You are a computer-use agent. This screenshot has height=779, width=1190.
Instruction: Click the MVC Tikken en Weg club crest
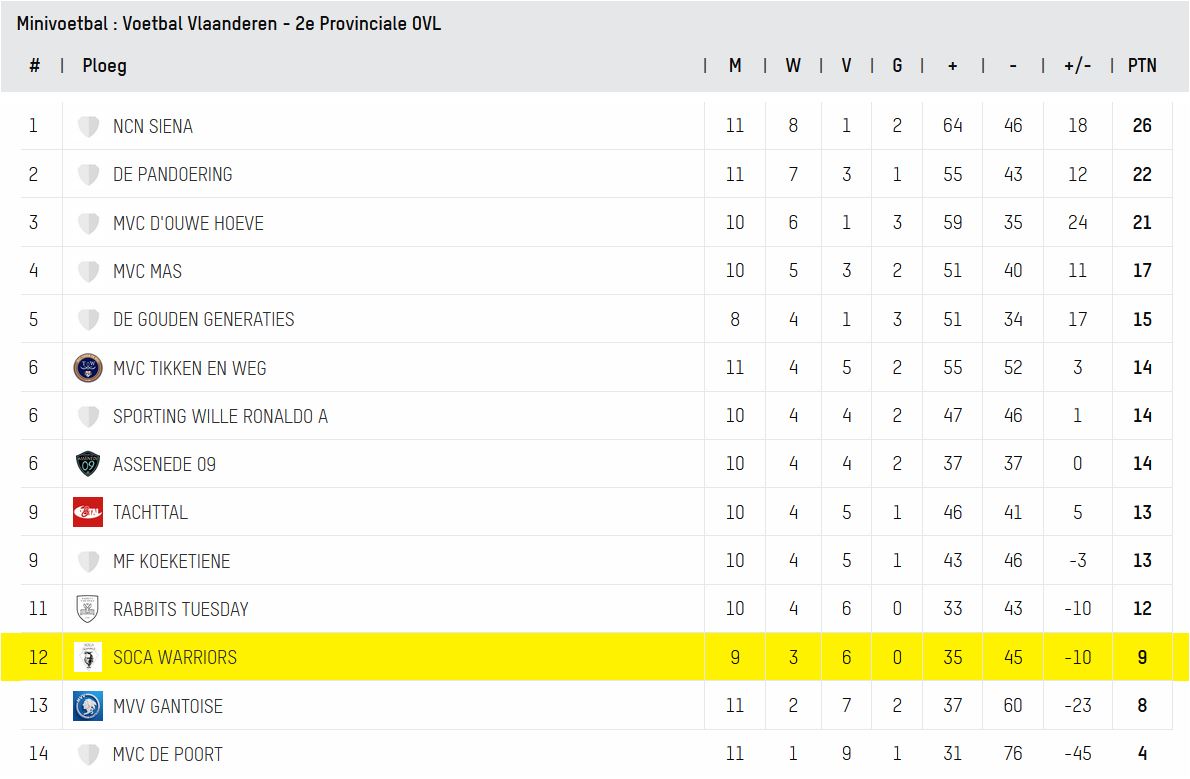88,368
